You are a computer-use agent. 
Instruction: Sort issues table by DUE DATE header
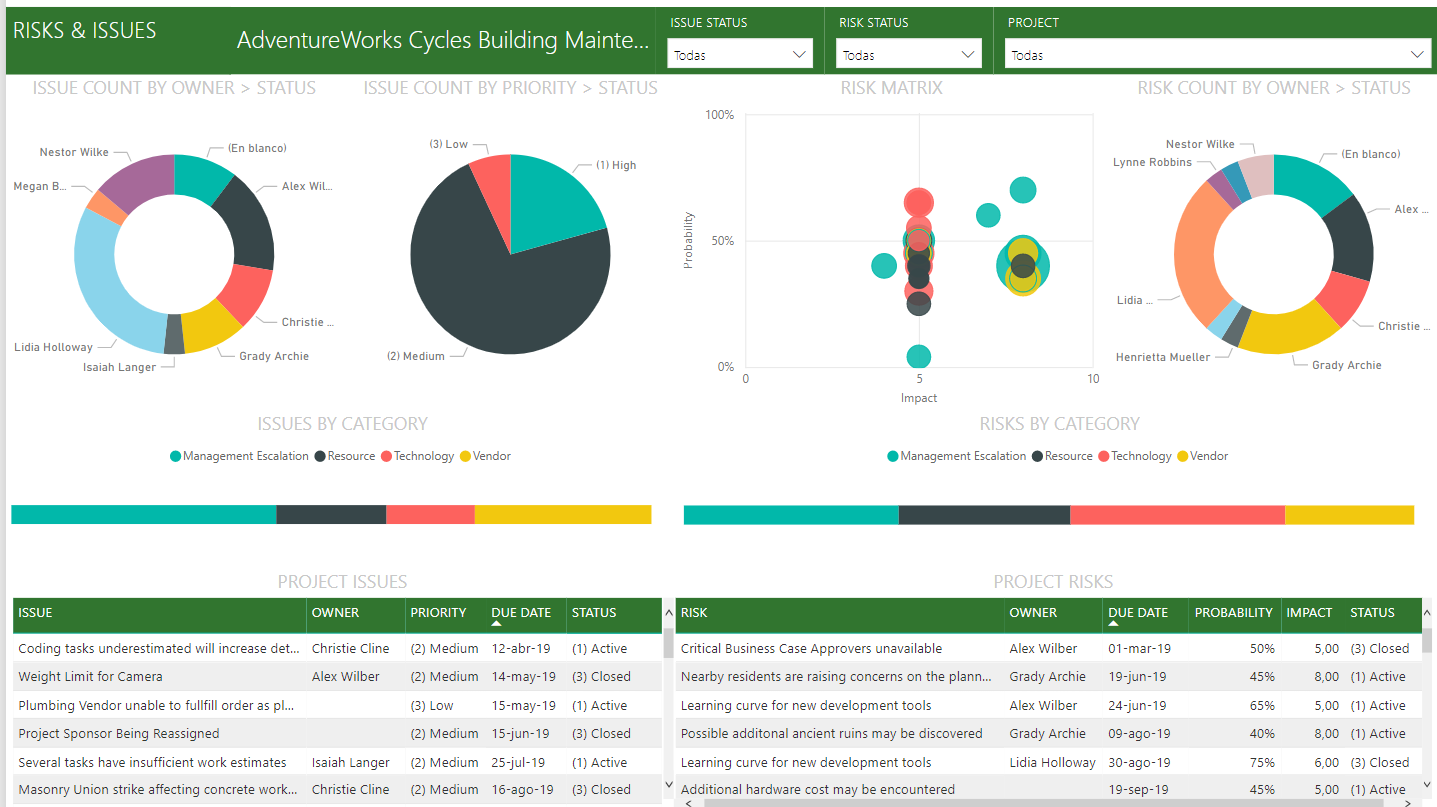coord(525,613)
